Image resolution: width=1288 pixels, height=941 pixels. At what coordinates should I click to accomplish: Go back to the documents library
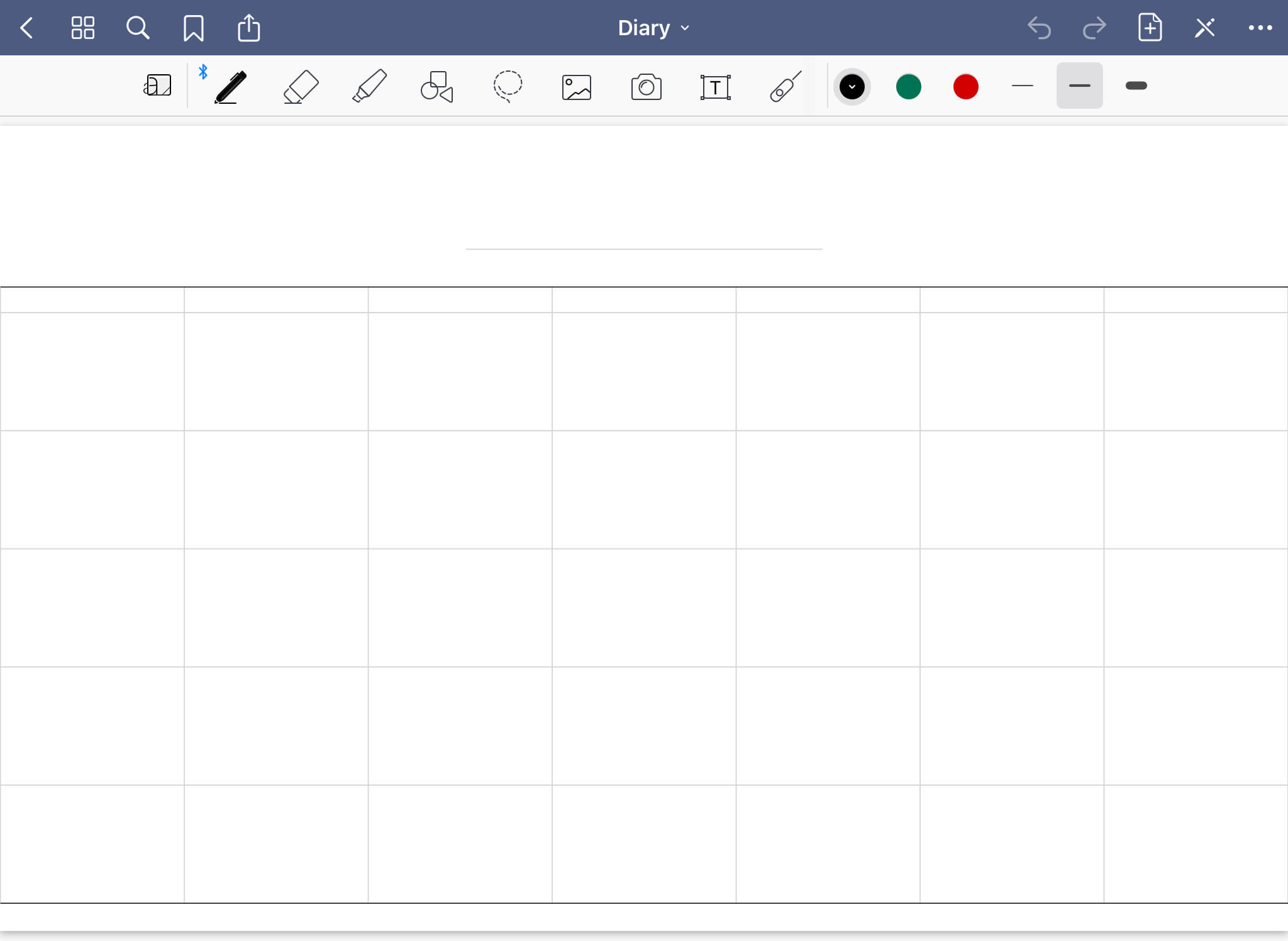coord(26,28)
